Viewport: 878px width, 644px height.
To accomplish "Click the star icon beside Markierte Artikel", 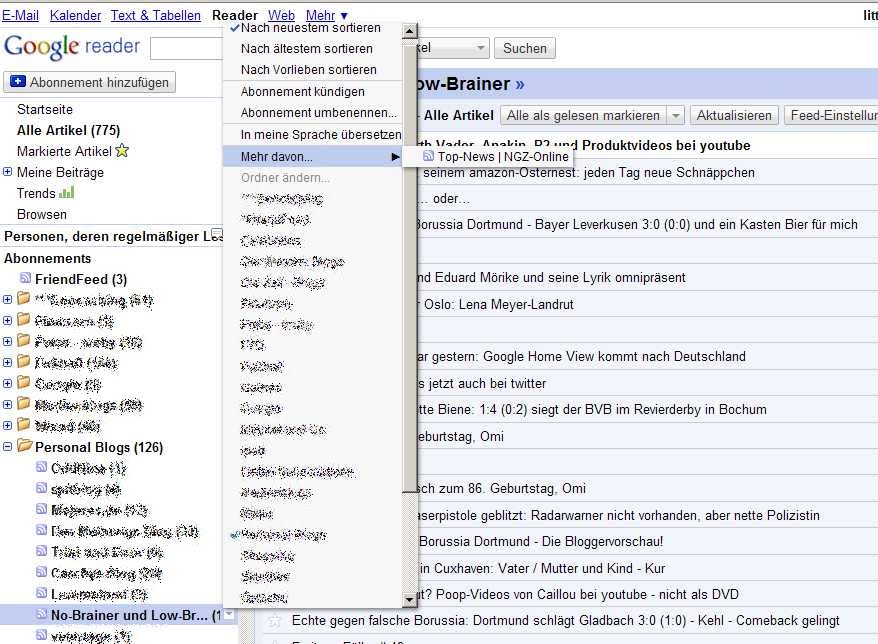I will [x=122, y=151].
